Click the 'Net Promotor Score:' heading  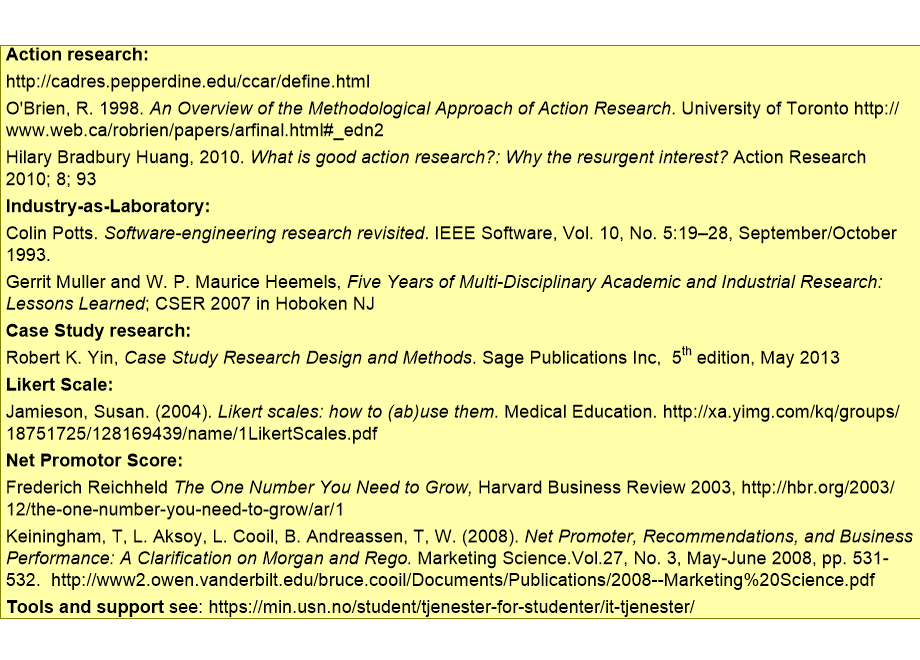(x=94, y=461)
